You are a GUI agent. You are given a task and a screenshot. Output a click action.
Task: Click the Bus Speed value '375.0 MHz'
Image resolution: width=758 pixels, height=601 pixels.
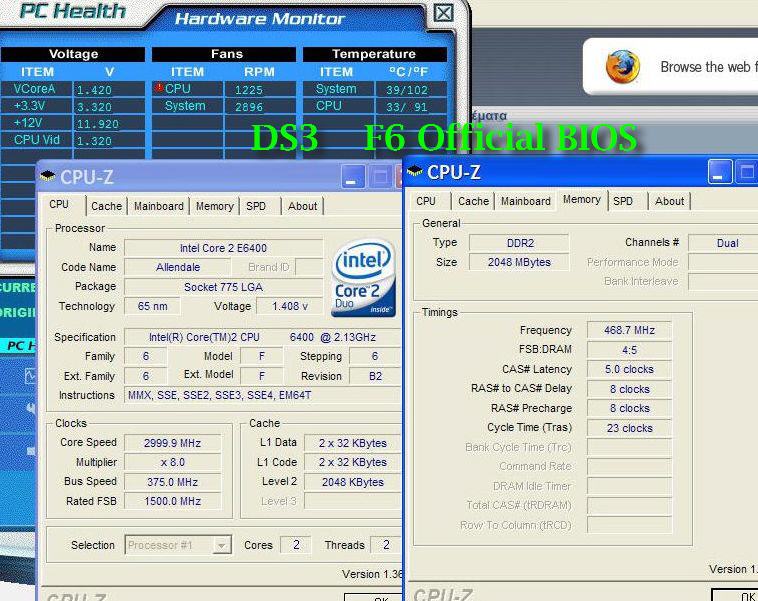[x=173, y=482]
